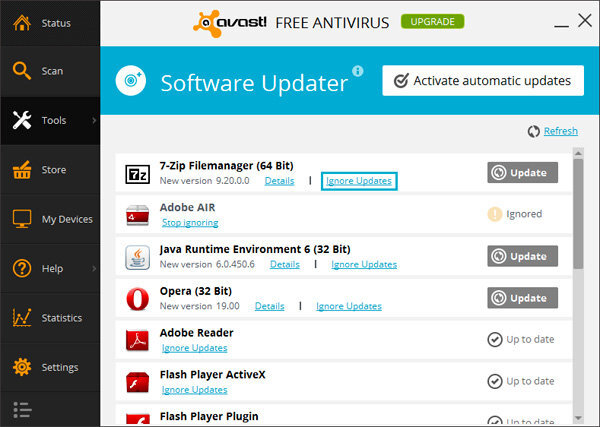This screenshot has height=427, width=600.
Task: Open the Statistics menu item
Action: pos(50,318)
